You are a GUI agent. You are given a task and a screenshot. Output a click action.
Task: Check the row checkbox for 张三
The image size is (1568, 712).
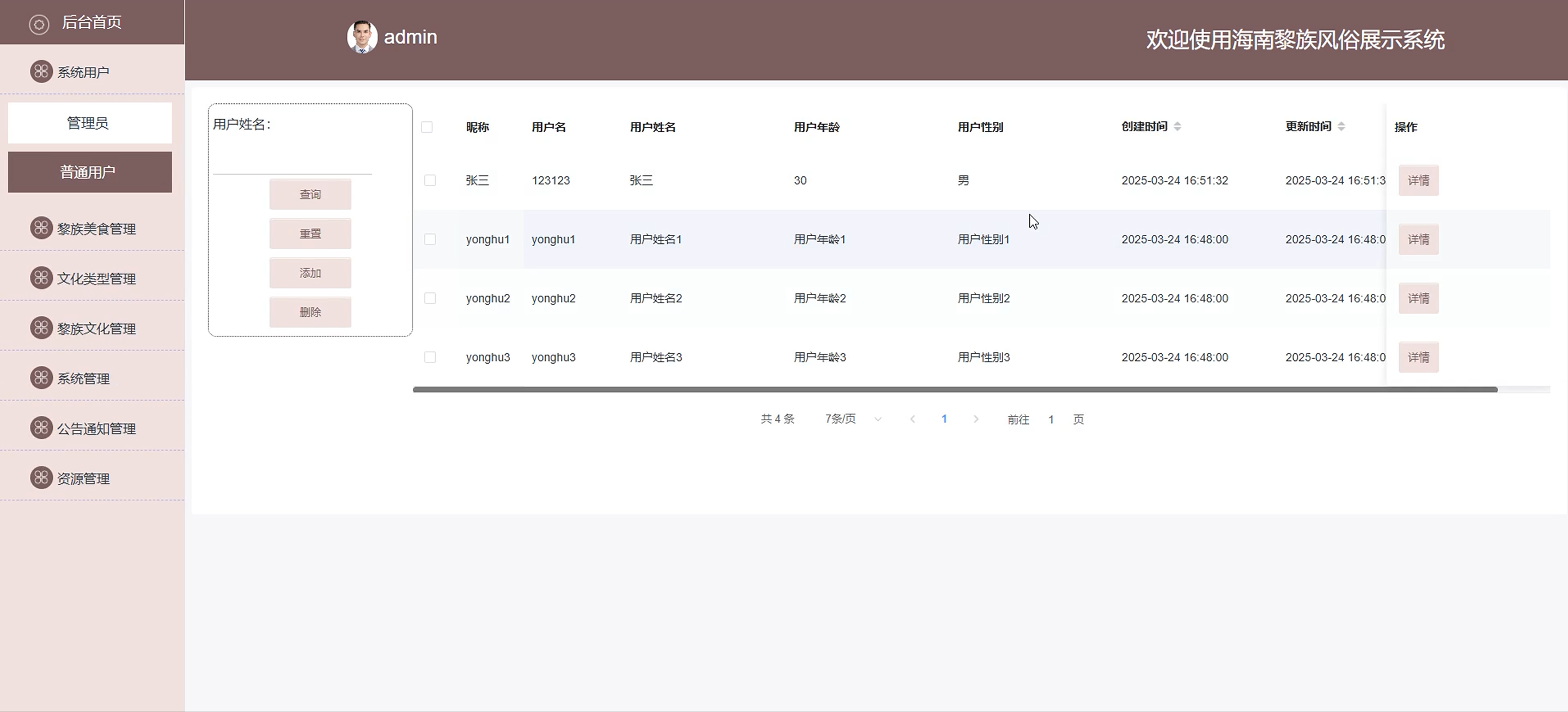point(430,181)
